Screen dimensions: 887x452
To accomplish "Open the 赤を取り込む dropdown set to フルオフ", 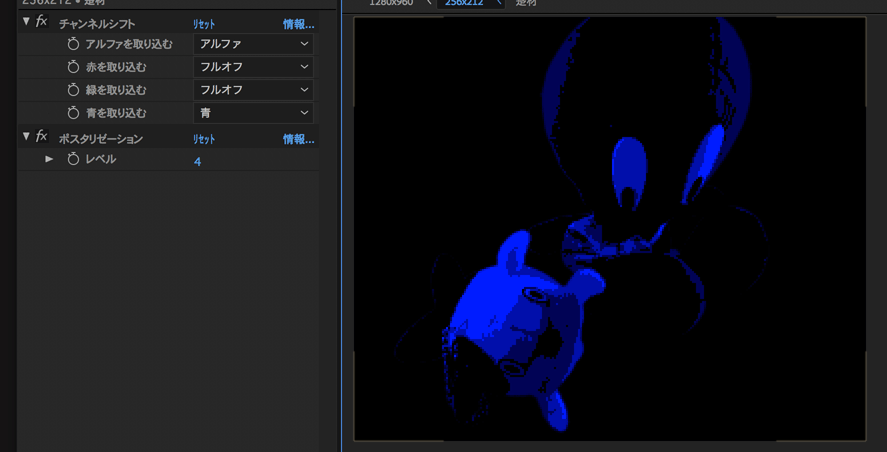I will point(253,67).
